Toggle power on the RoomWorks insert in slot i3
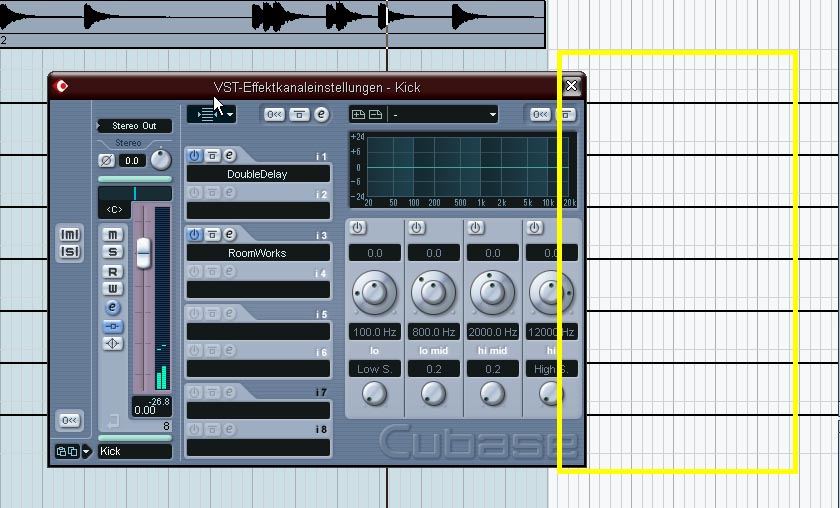 click(194, 234)
